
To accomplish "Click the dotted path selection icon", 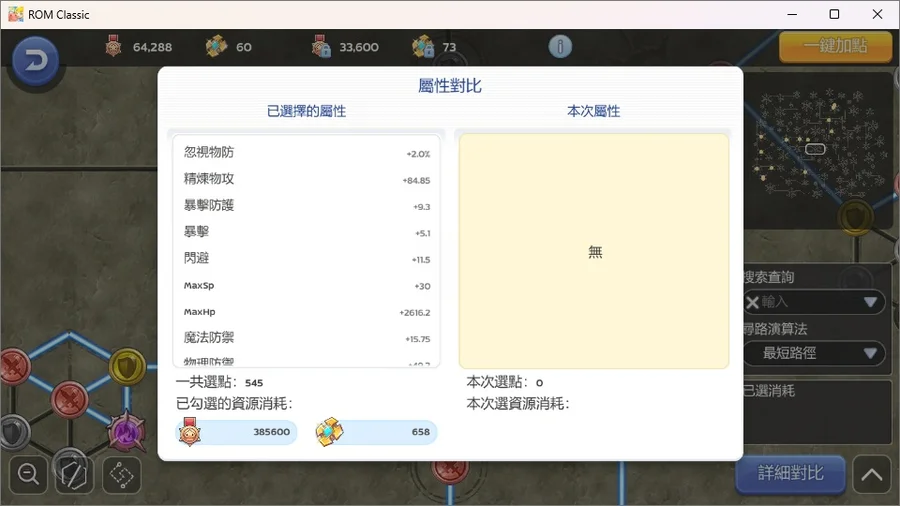I will coord(121,475).
